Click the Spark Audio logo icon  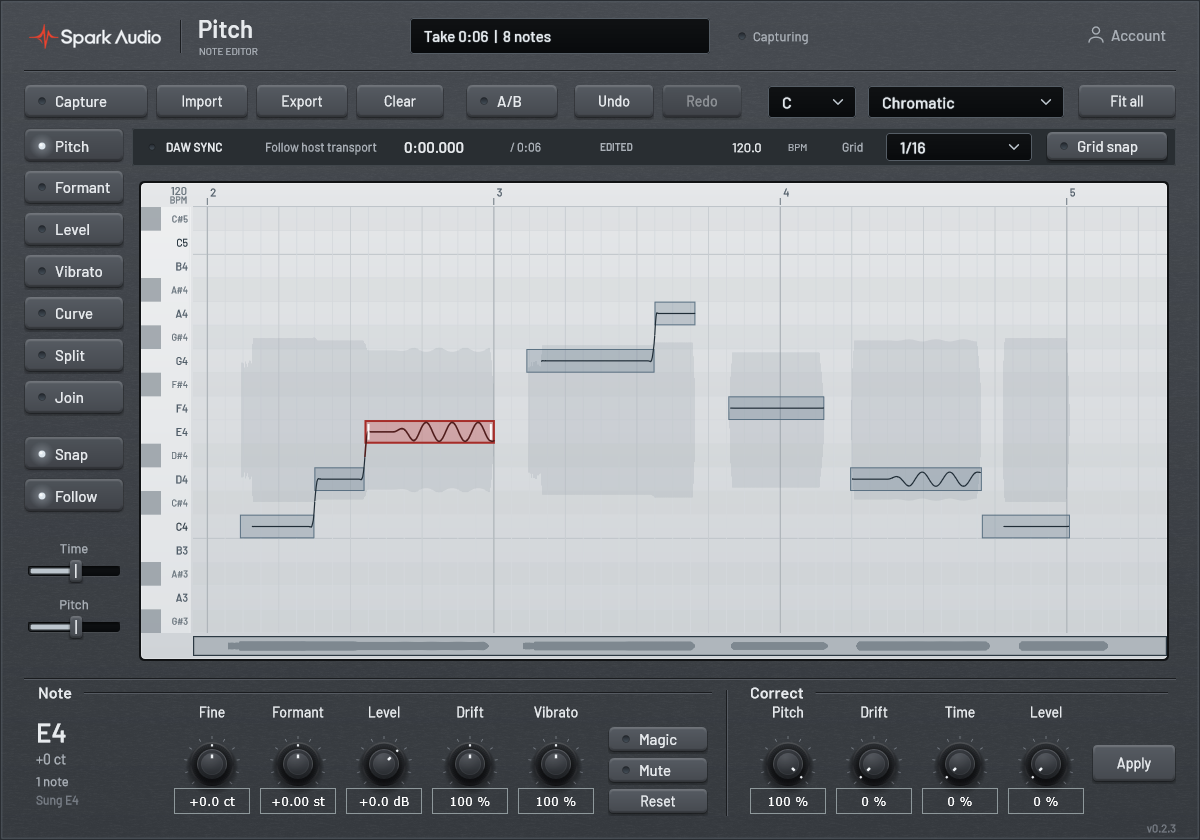point(42,37)
